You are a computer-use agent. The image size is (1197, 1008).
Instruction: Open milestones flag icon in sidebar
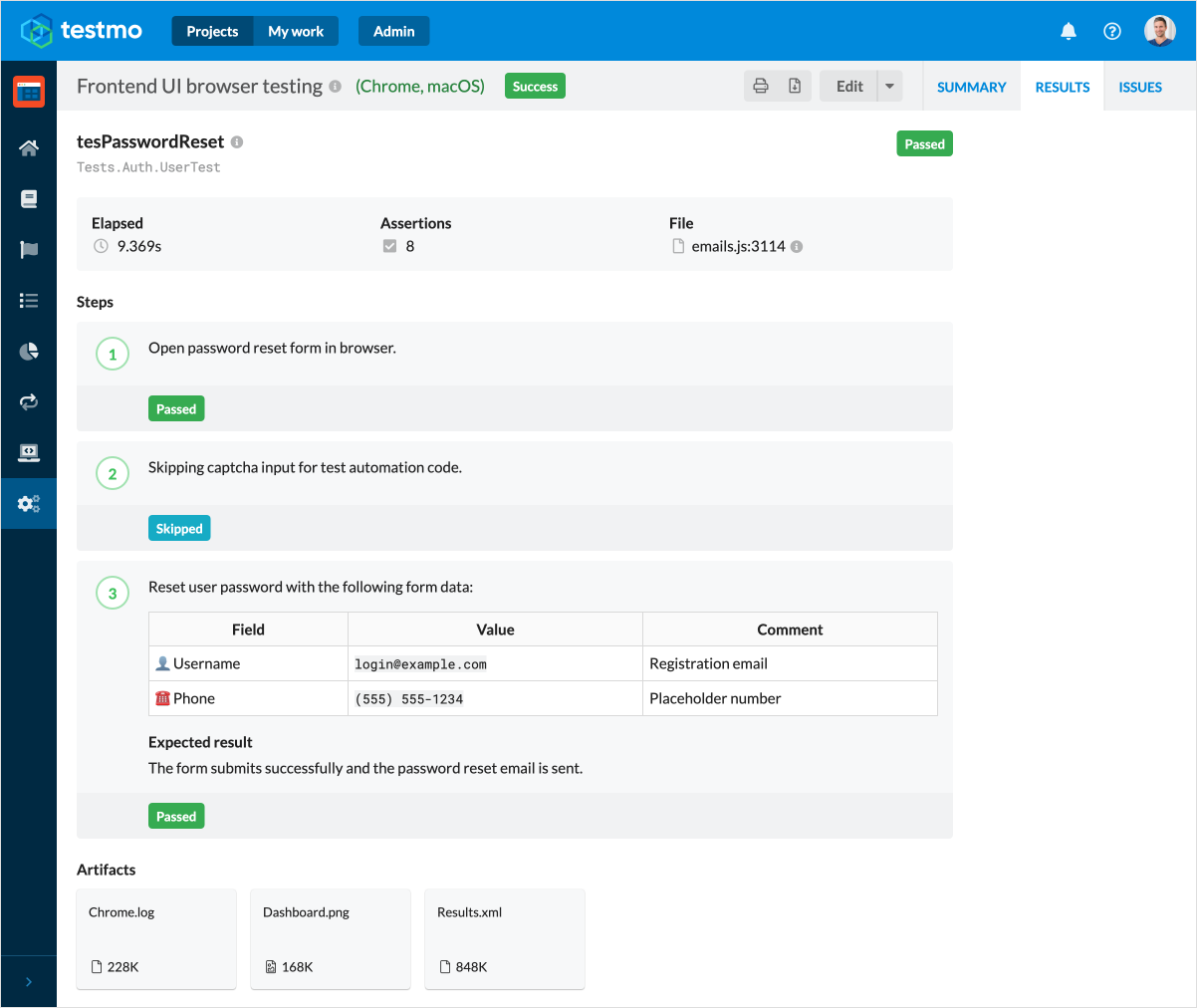29,250
